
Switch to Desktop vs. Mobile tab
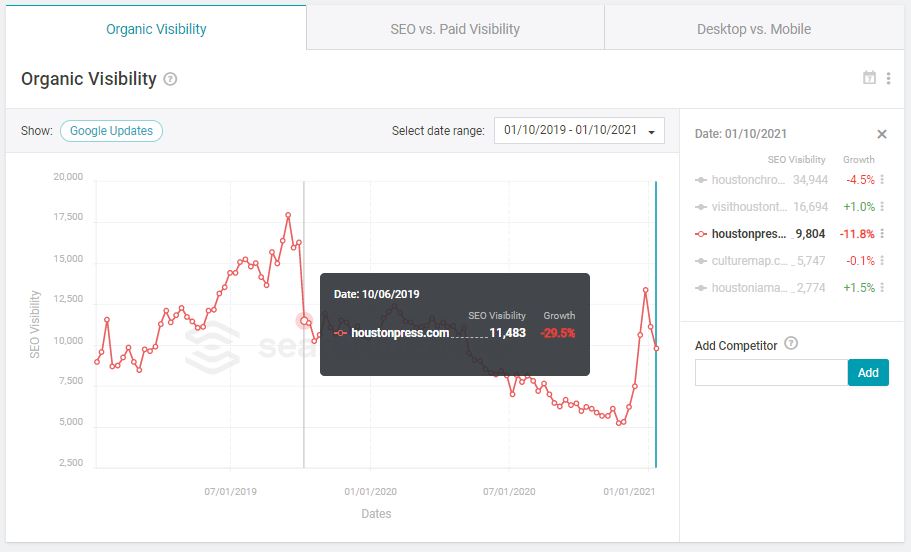754,28
